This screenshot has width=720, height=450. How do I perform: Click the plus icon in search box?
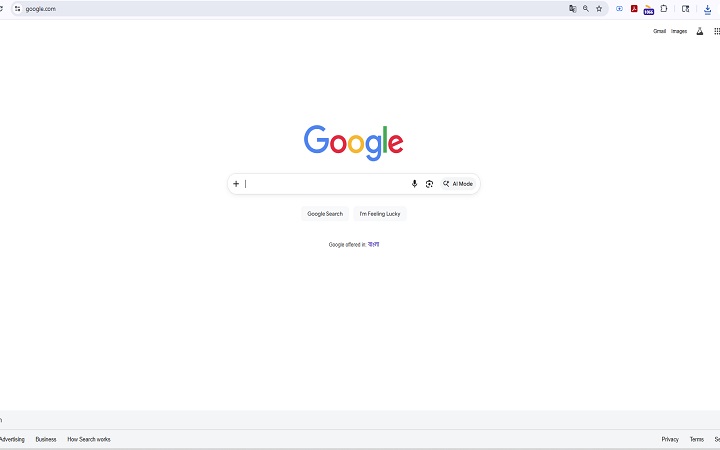(236, 184)
